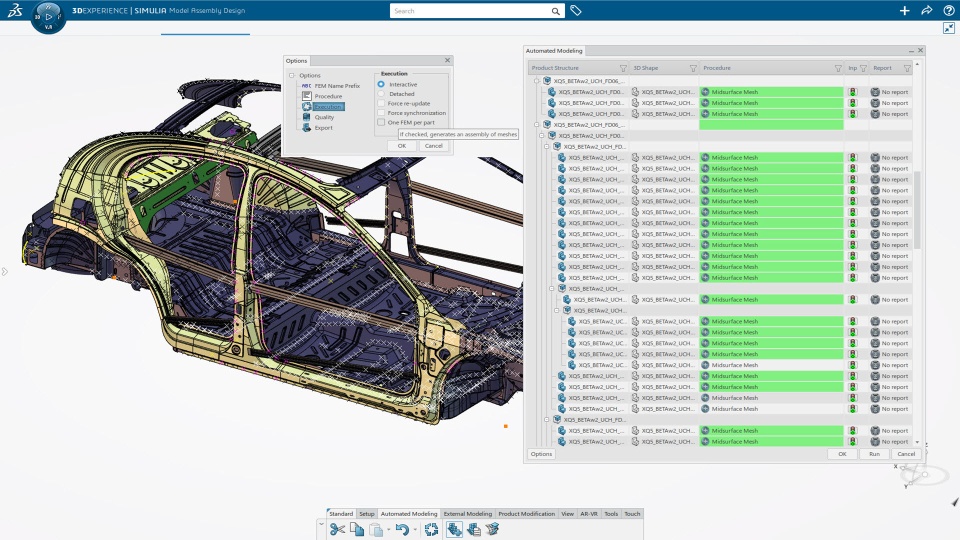Click the Share arrow icon
Viewport: 960px width, 540px height.
tap(926, 10)
